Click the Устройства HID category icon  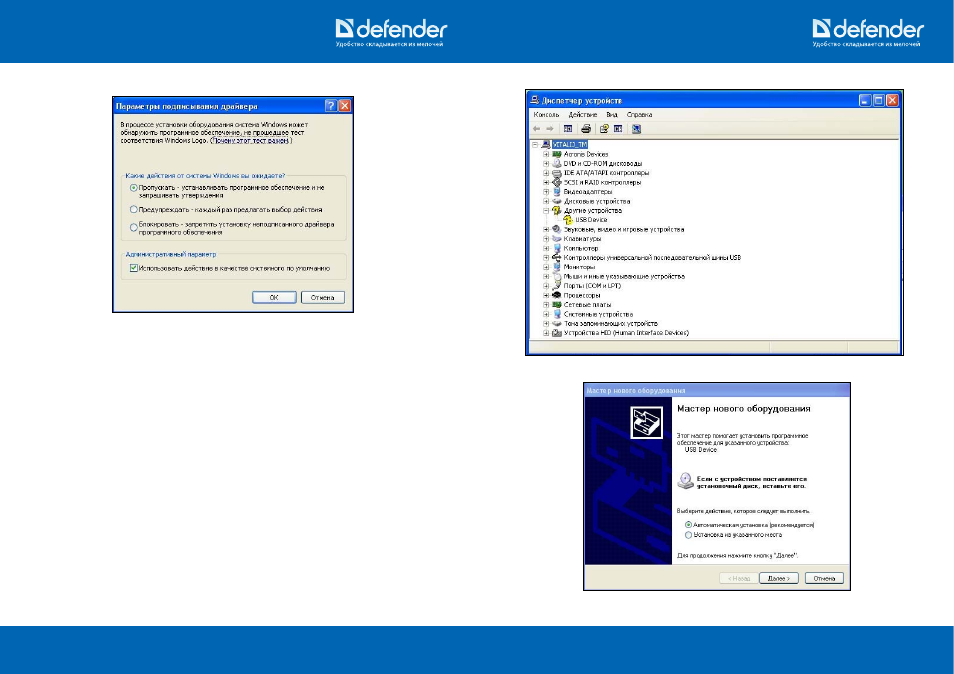pos(556,333)
